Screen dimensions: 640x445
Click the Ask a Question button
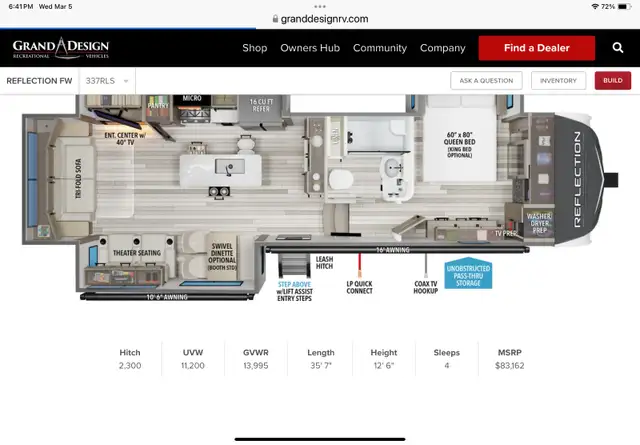486,80
